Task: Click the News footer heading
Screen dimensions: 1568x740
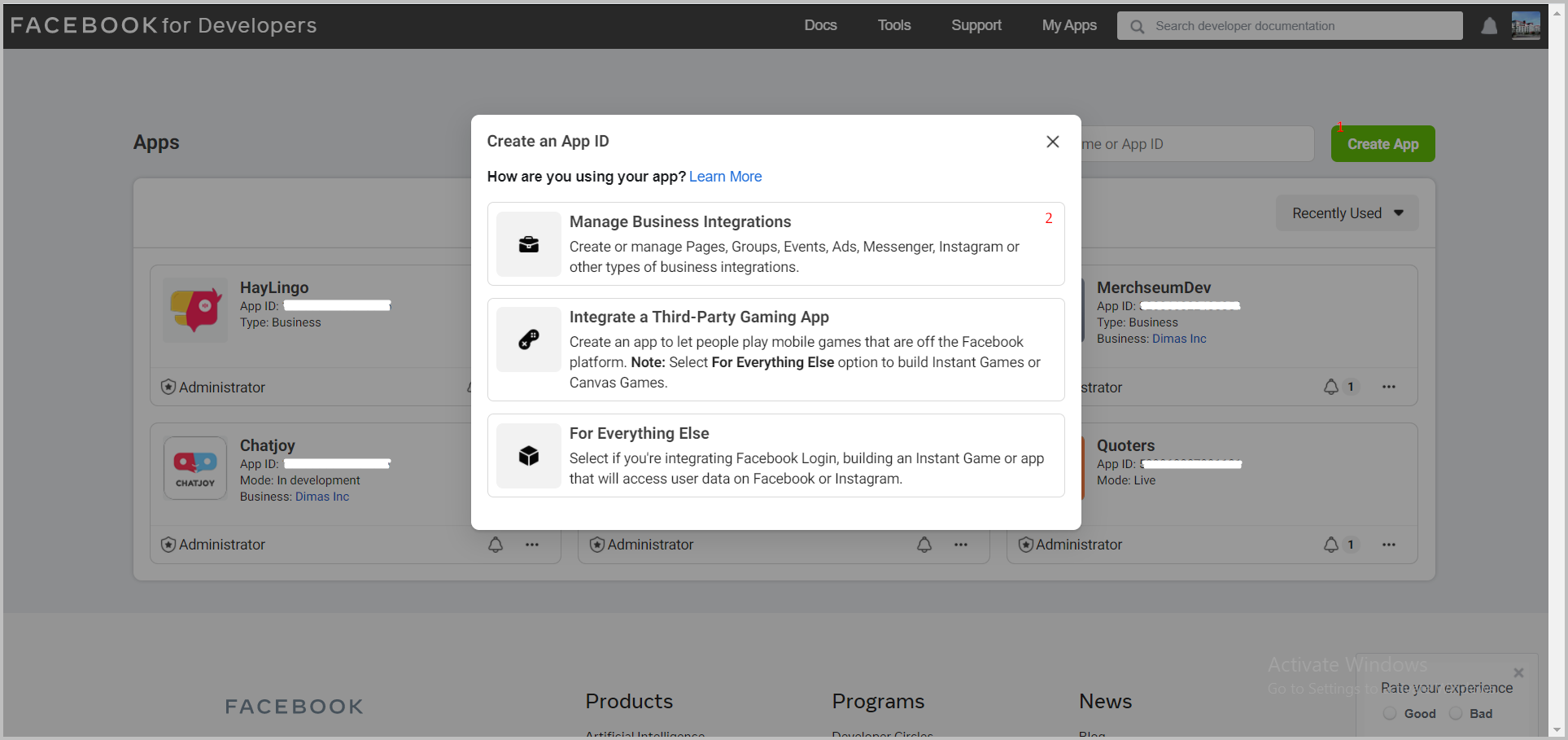Action: [1105, 701]
